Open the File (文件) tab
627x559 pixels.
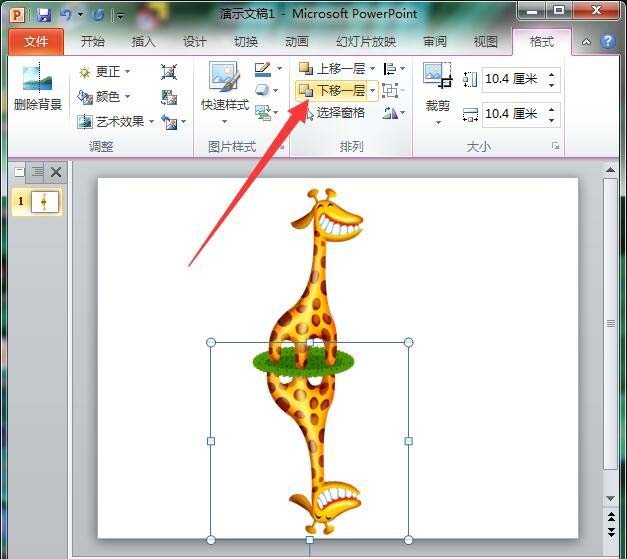(36, 42)
